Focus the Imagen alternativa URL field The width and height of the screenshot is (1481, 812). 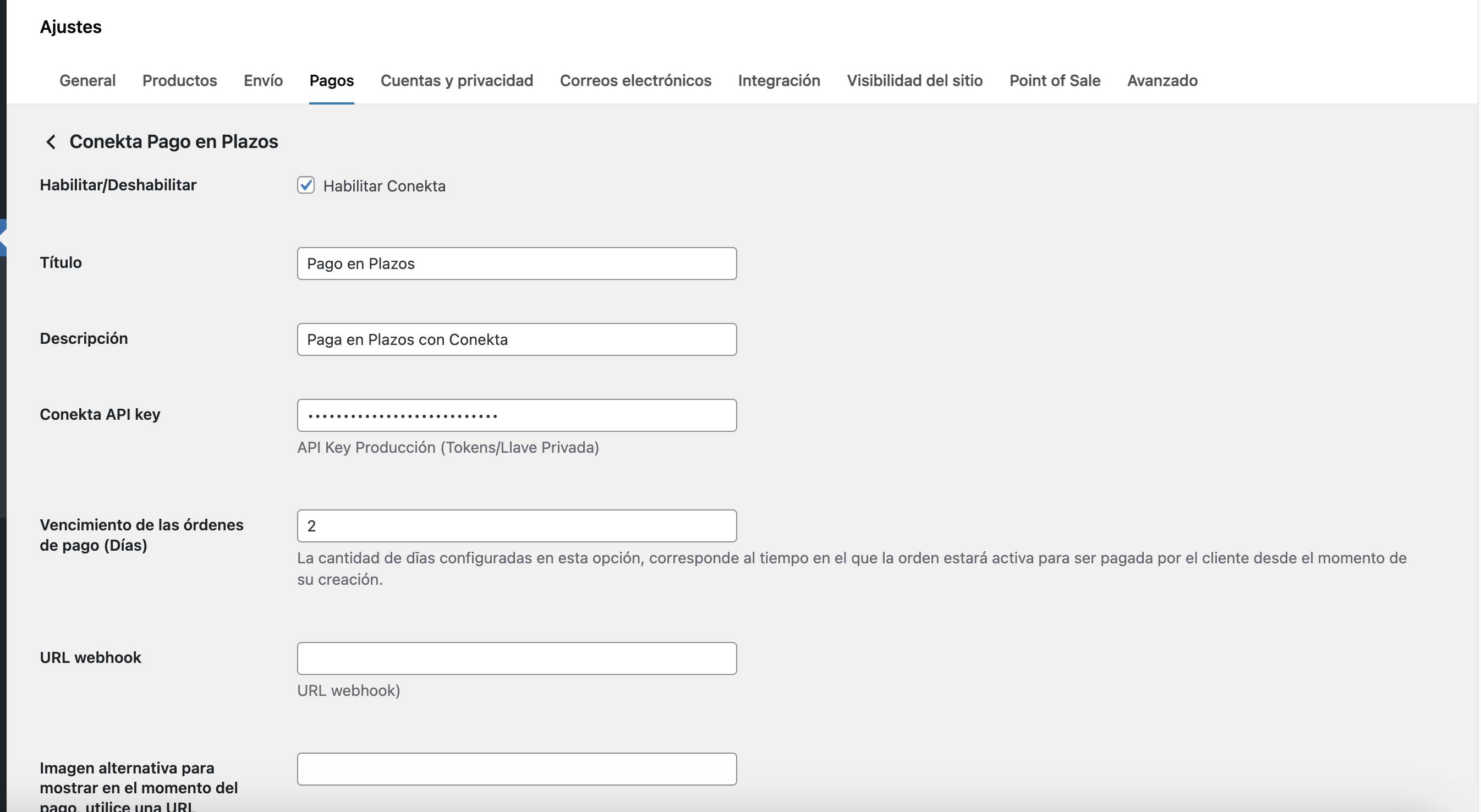coord(517,770)
